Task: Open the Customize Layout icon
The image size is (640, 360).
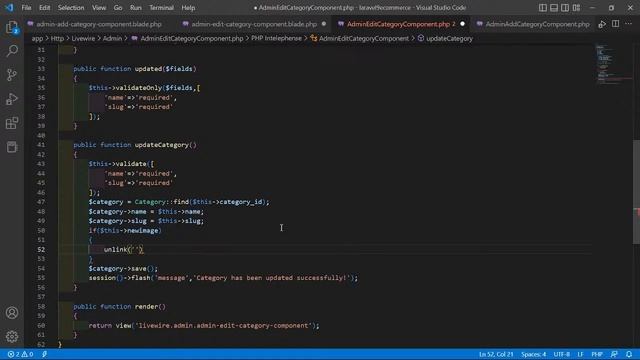Action: click(576, 8)
